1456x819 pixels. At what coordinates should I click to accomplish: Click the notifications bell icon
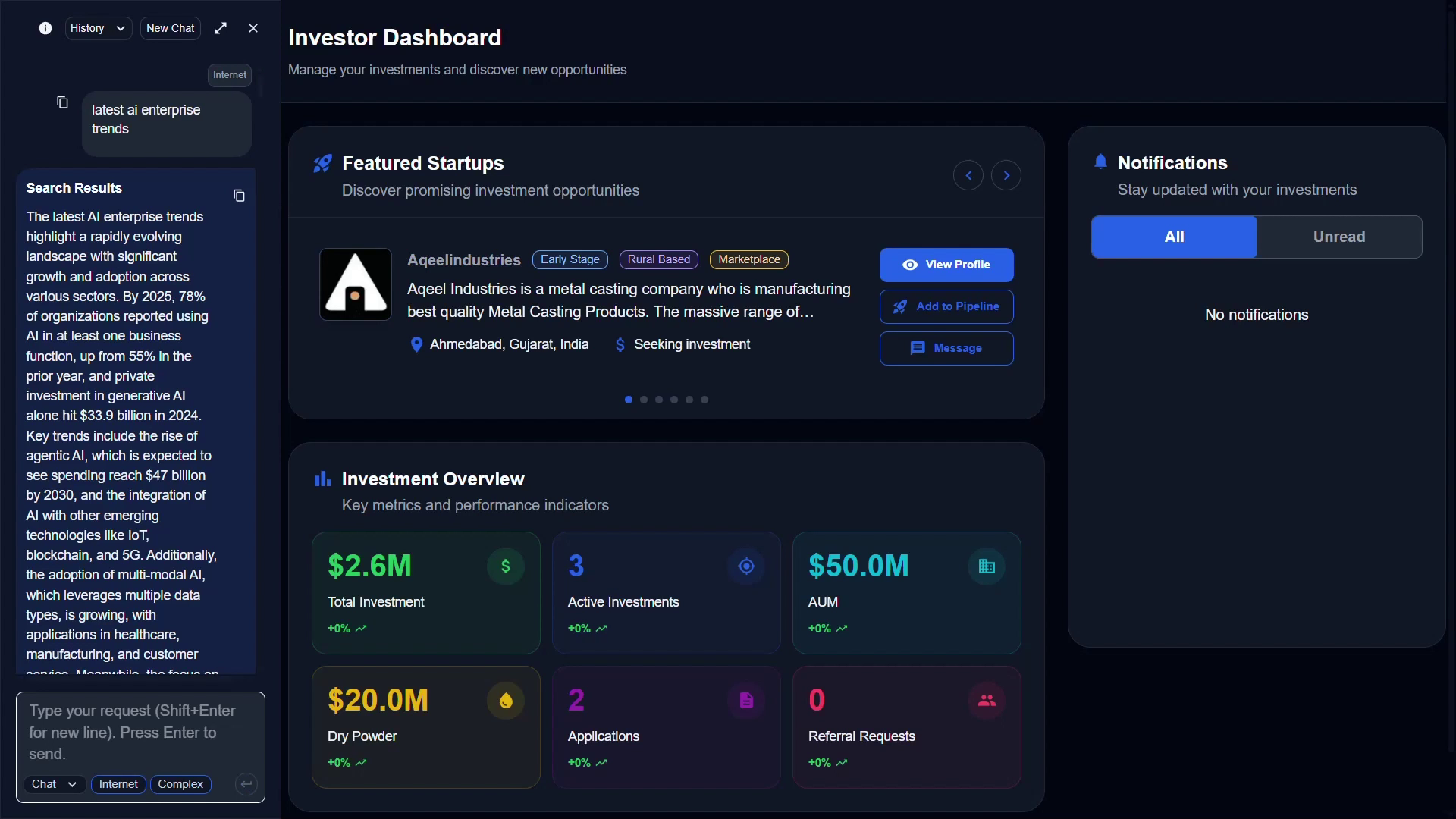(1101, 162)
